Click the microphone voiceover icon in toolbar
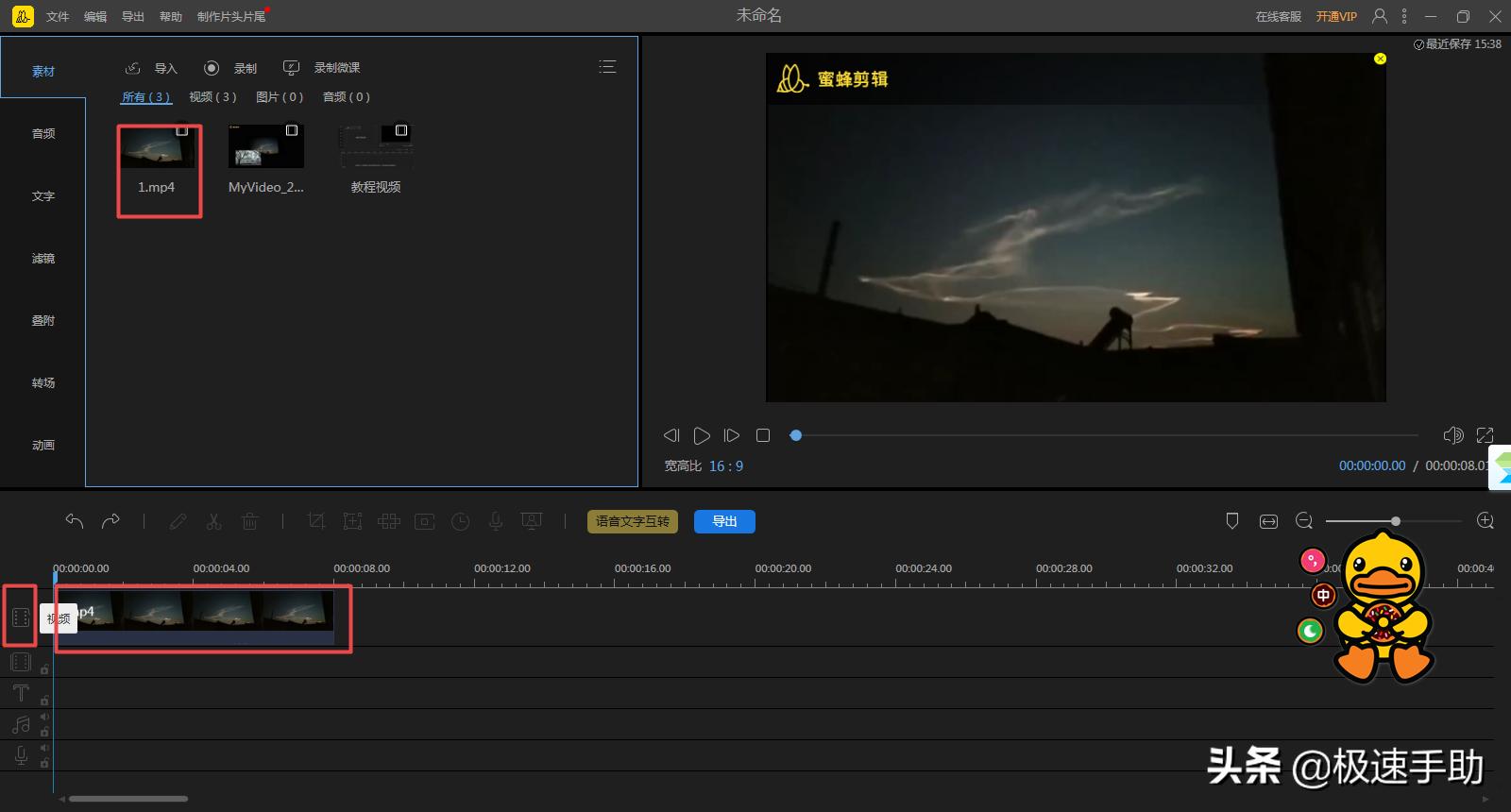 click(x=496, y=521)
